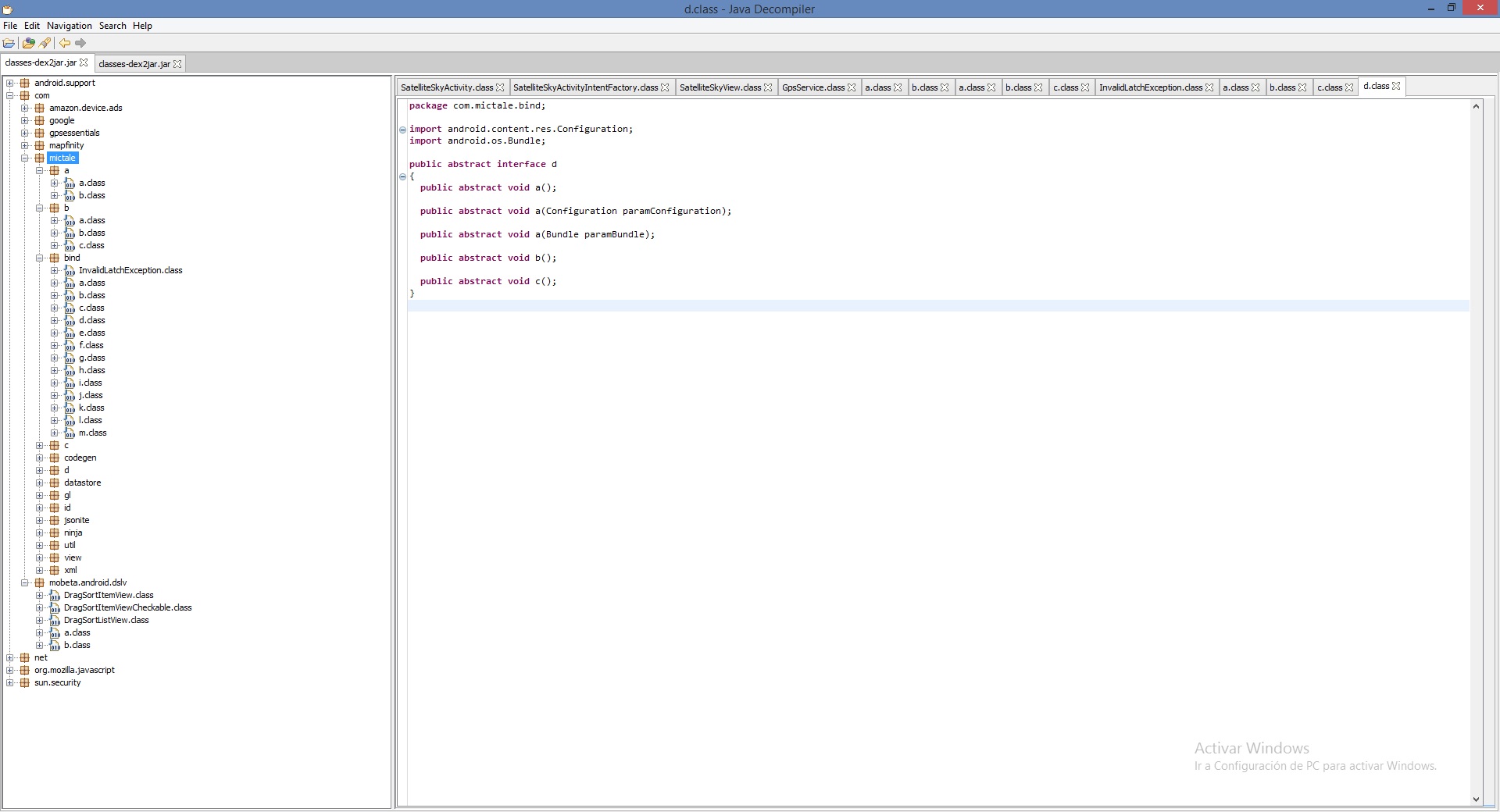Click the sun.security package icon
1500x812 pixels.
point(25,682)
